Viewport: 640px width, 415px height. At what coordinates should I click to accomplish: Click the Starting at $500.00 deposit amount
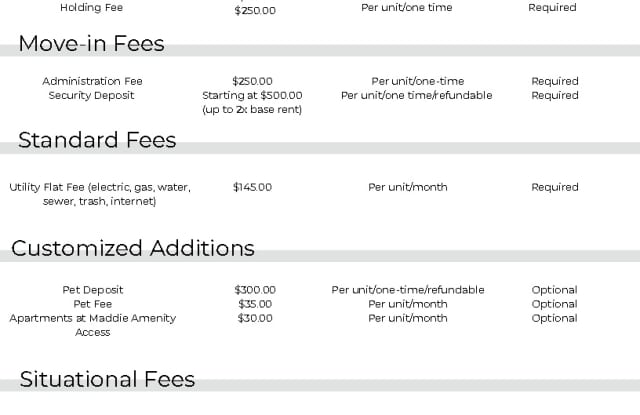point(252,95)
